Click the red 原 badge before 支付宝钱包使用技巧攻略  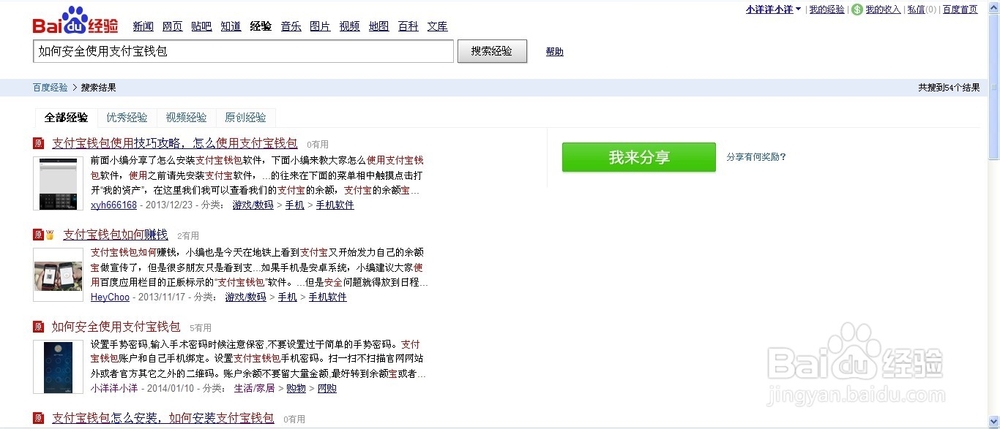[38, 143]
